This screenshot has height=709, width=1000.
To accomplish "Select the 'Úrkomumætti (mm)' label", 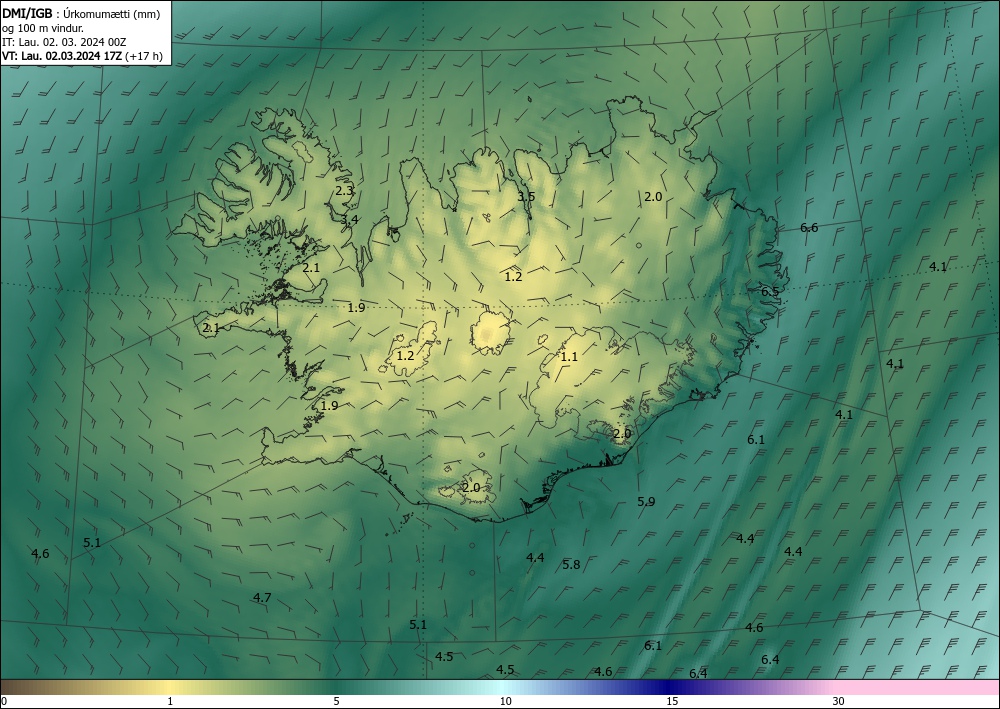I will tap(112, 15).
